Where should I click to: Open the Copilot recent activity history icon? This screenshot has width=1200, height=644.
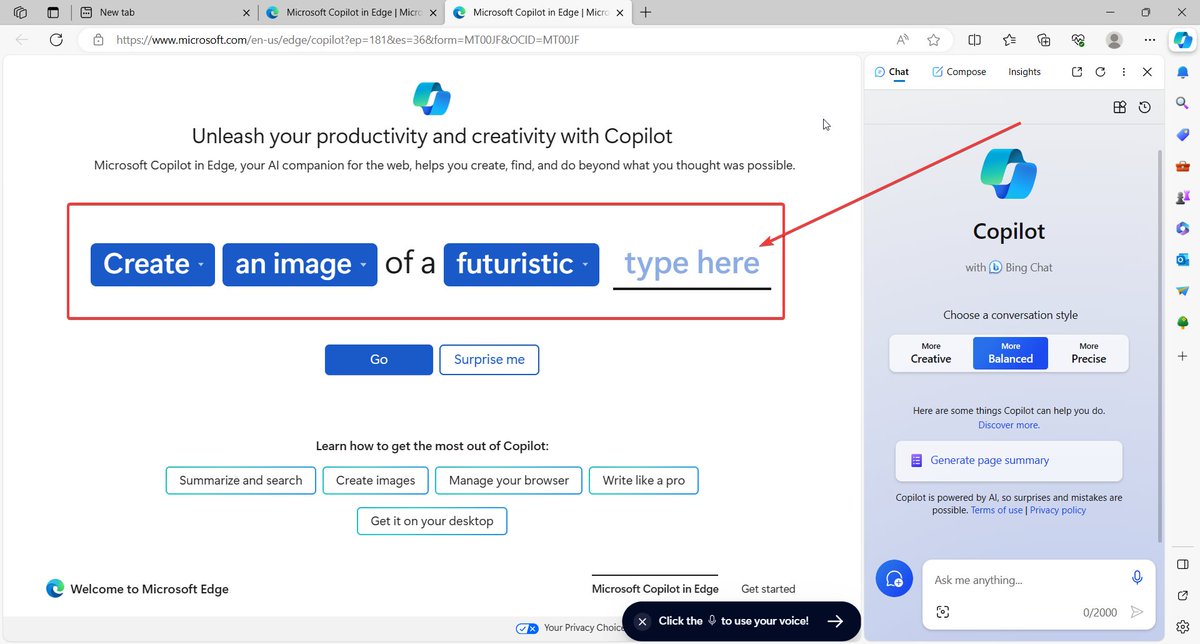[1145, 107]
